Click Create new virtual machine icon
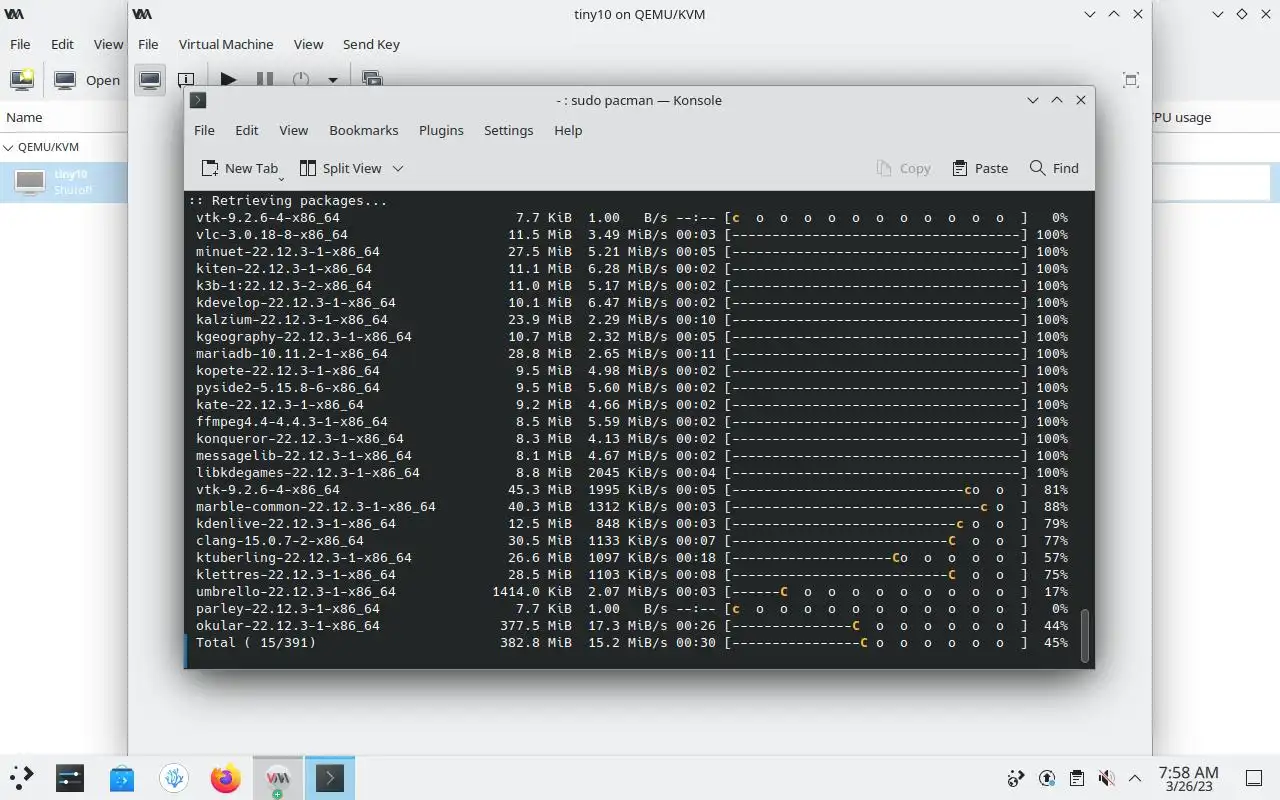This screenshot has width=1280, height=800. pyautogui.click(x=22, y=80)
